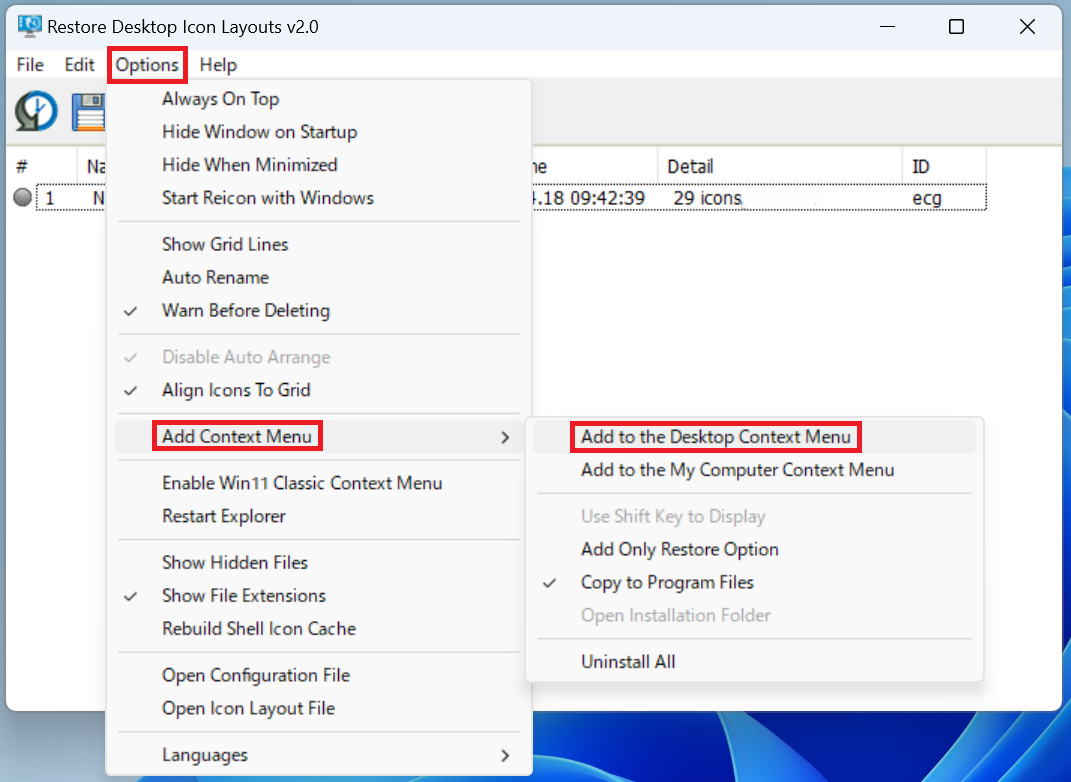Select Add to the My Computer Context Menu
The height and width of the screenshot is (782, 1071).
tap(754, 470)
